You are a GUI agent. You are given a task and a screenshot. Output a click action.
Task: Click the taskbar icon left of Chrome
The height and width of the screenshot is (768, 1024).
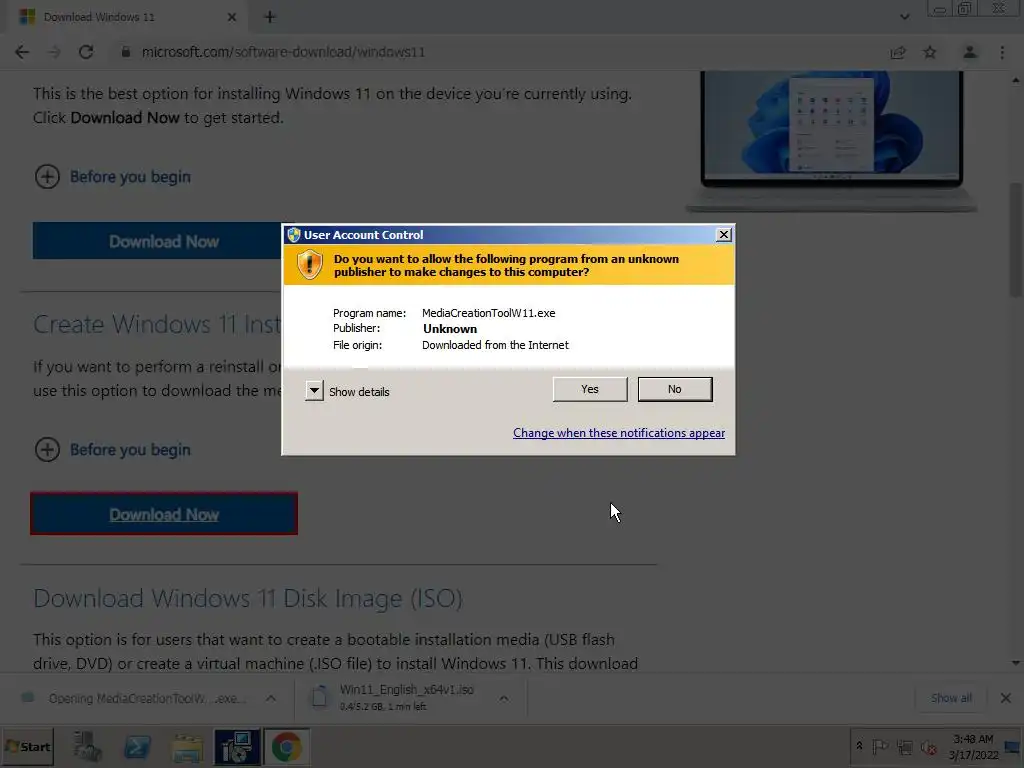[236, 746]
